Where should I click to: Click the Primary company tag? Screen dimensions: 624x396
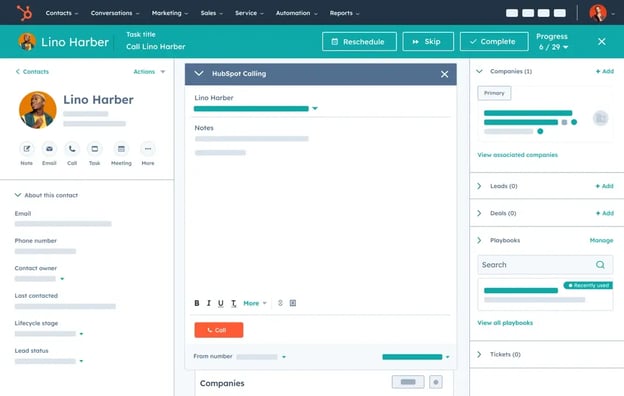(x=494, y=93)
